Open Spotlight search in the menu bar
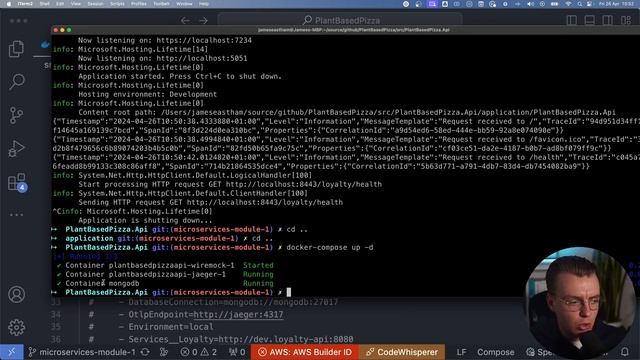The image size is (640, 360). (x=579, y=4)
